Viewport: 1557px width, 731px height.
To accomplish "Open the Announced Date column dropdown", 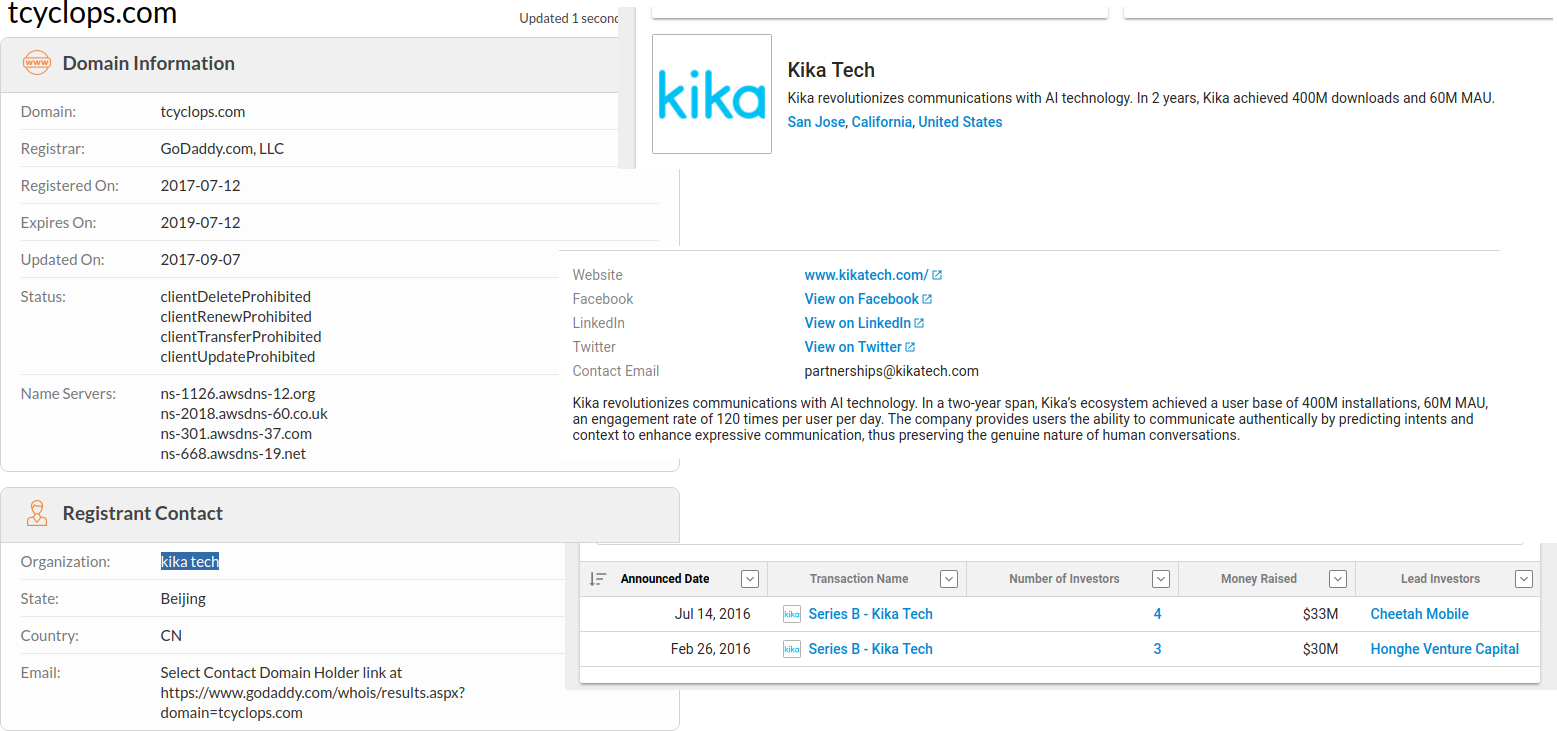I will click(750, 579).
